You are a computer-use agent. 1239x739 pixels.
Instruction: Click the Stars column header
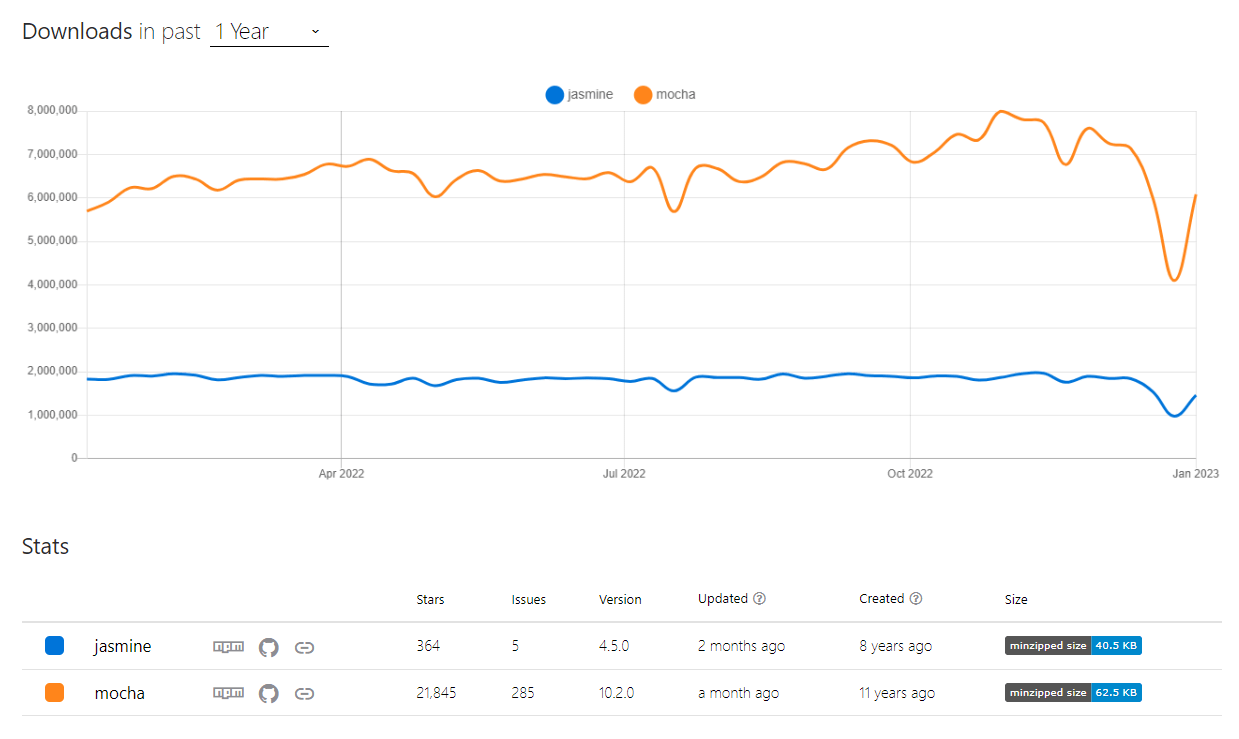[x=430, y=598]
